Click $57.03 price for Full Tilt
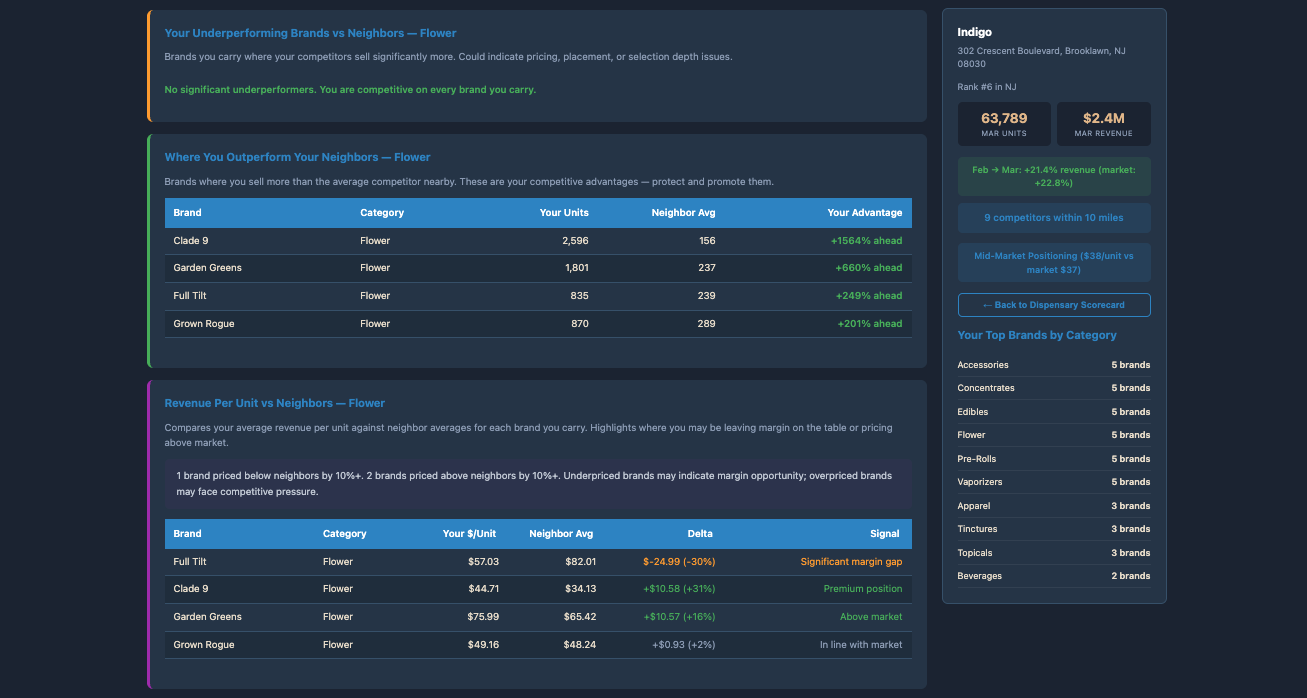The width and height of the screenshot is (1307, 698). tap(483, 562)
